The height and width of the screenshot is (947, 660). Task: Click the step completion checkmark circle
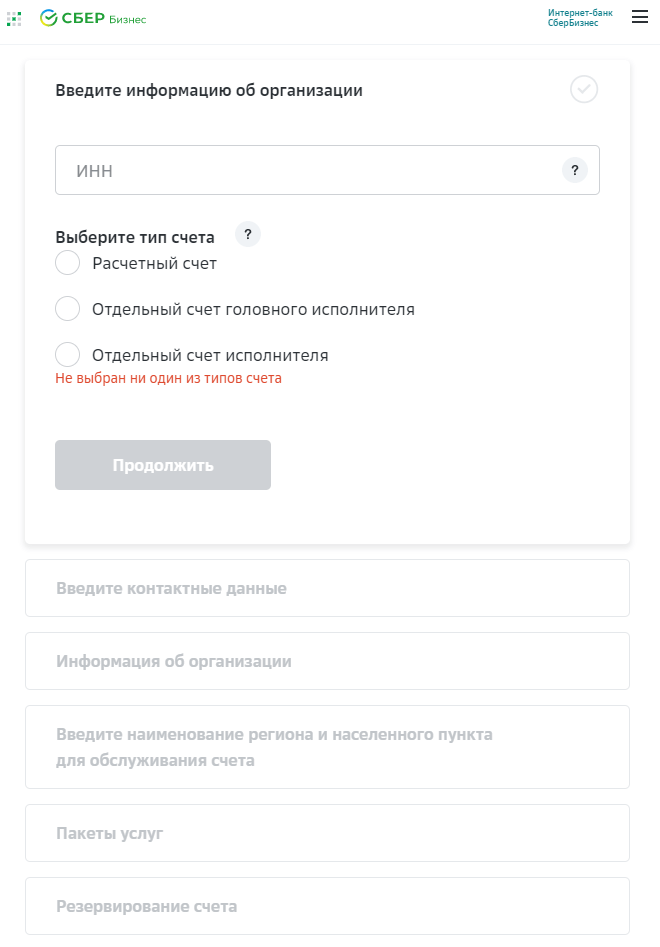pos(584,89)
